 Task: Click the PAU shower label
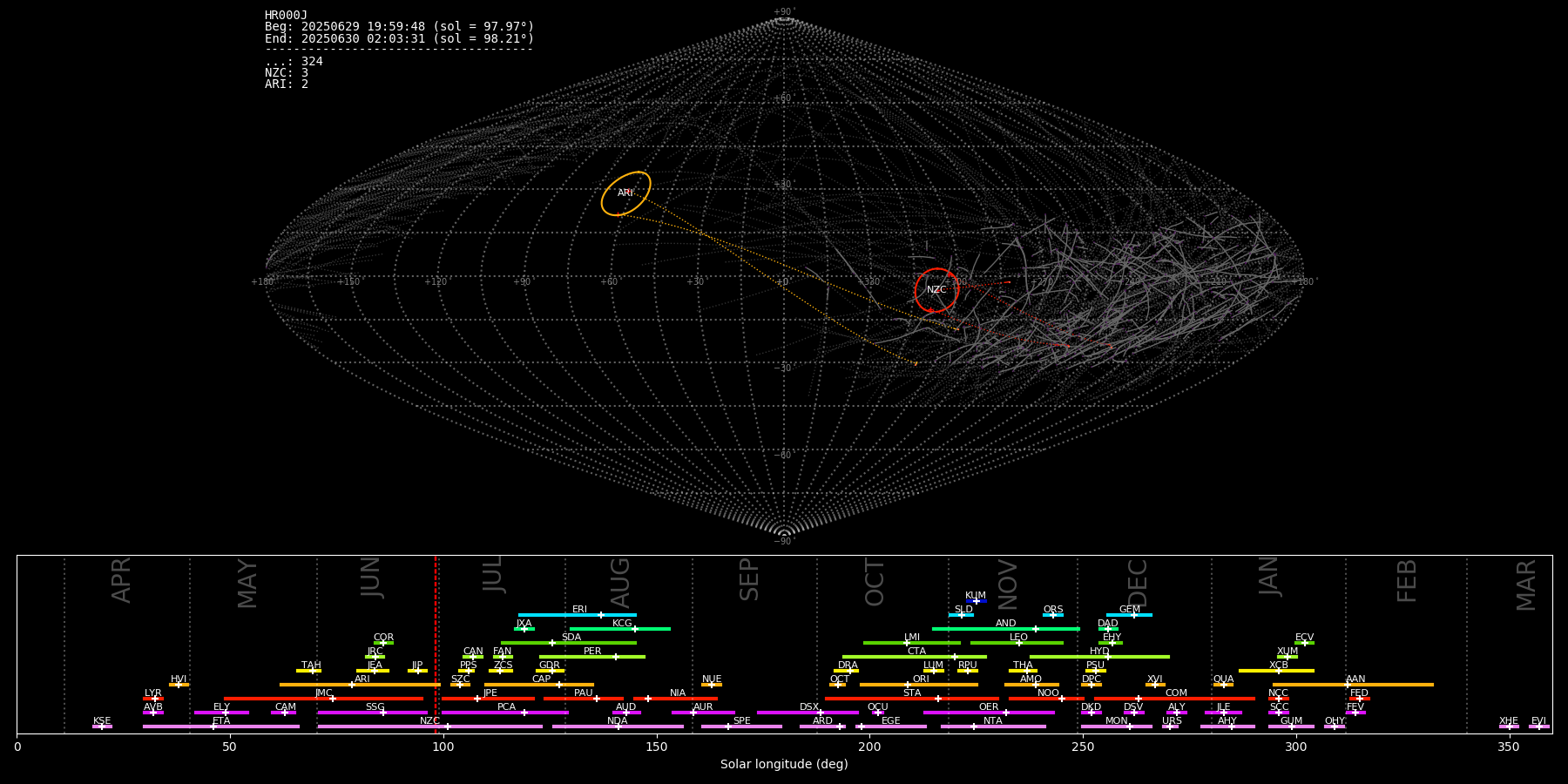584,693
